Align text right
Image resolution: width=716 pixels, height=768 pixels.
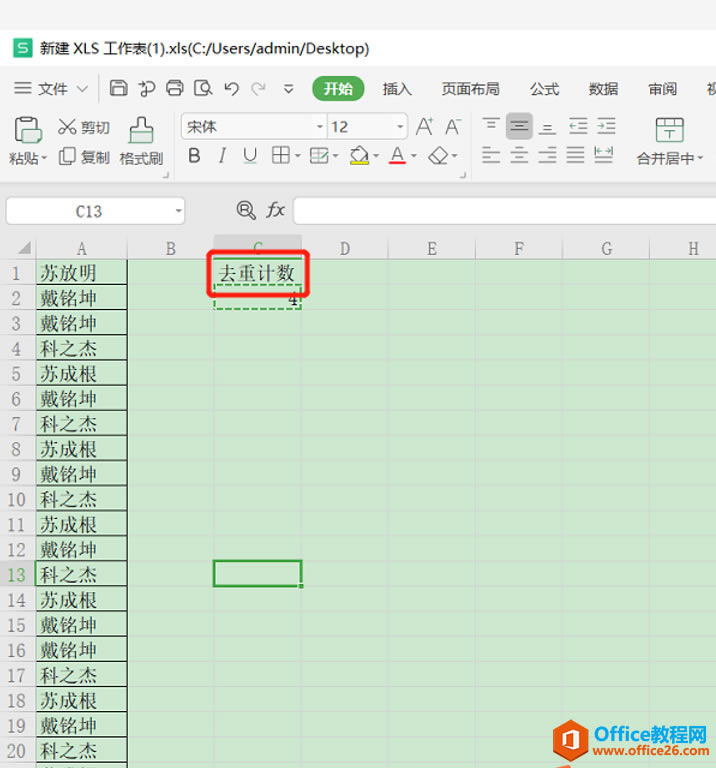click(547, 155)
